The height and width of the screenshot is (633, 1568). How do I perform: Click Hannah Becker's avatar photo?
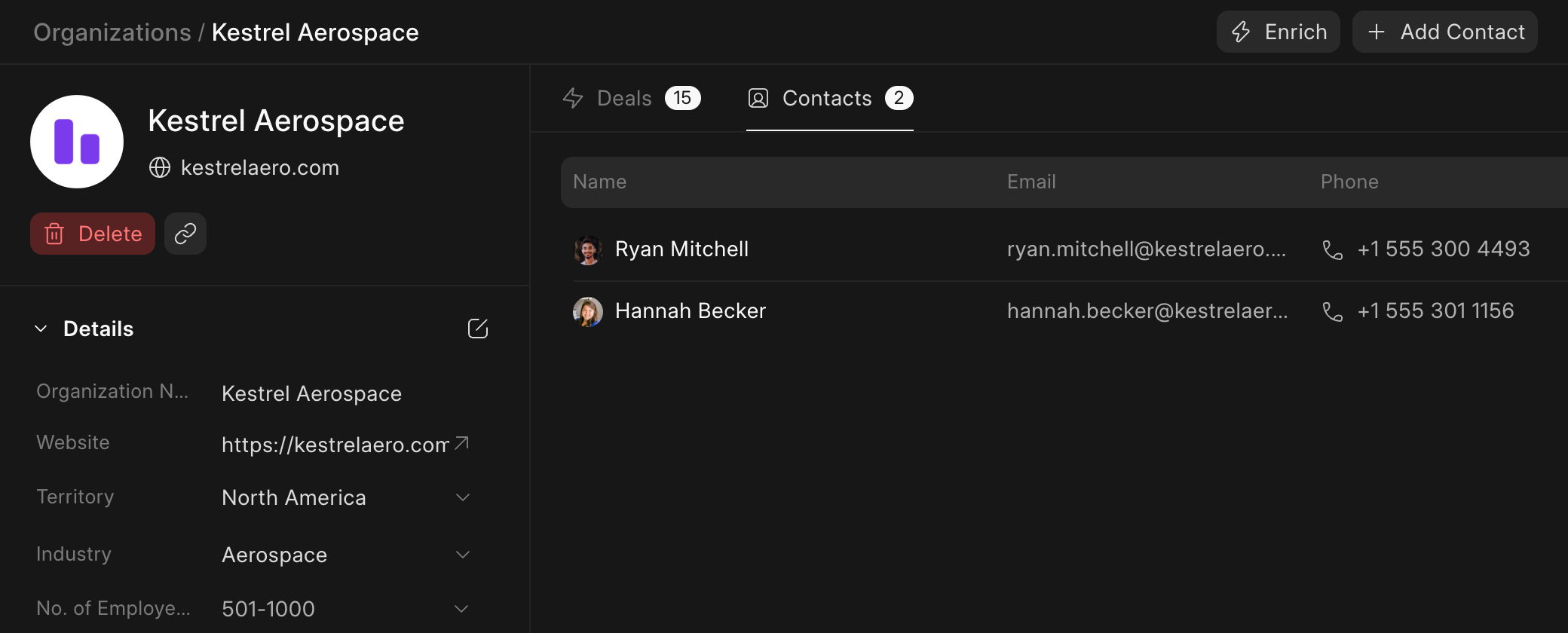[588, 311]
